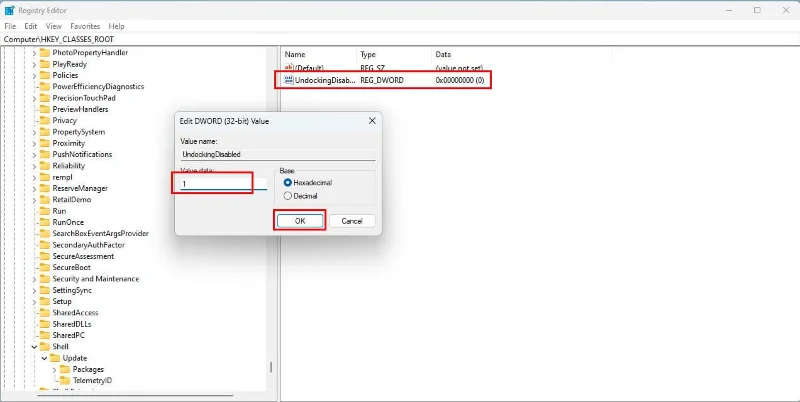Click the Registry Editor title bar icon
Image resolution: width=800 pixels, height=402 pixels.
tap(9, 10)
